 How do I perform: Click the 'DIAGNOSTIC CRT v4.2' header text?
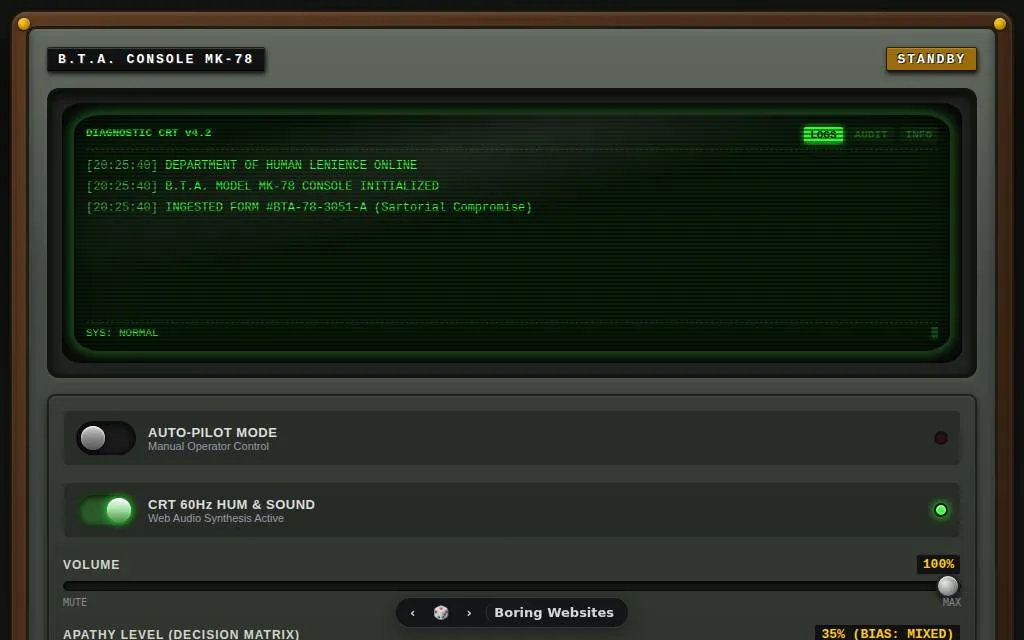[148, 133]
